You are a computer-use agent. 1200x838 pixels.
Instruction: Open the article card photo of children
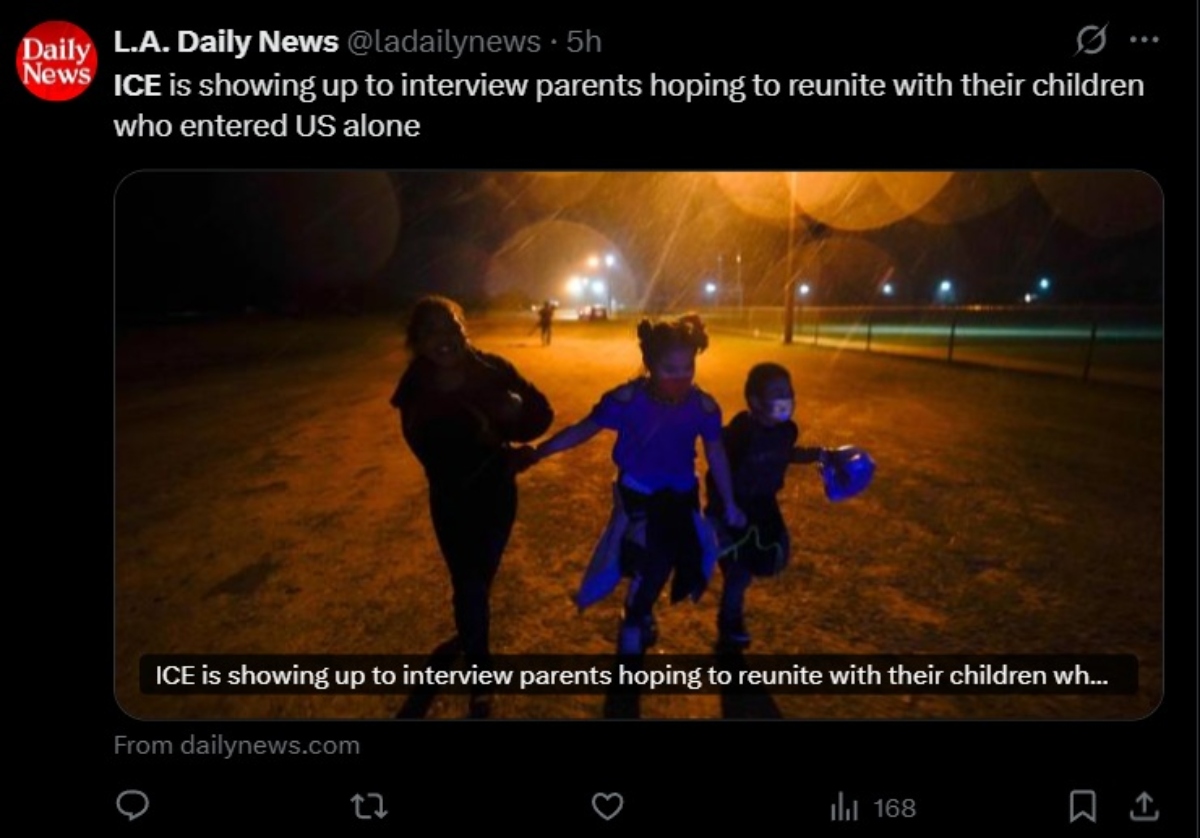tap(638, 444)
